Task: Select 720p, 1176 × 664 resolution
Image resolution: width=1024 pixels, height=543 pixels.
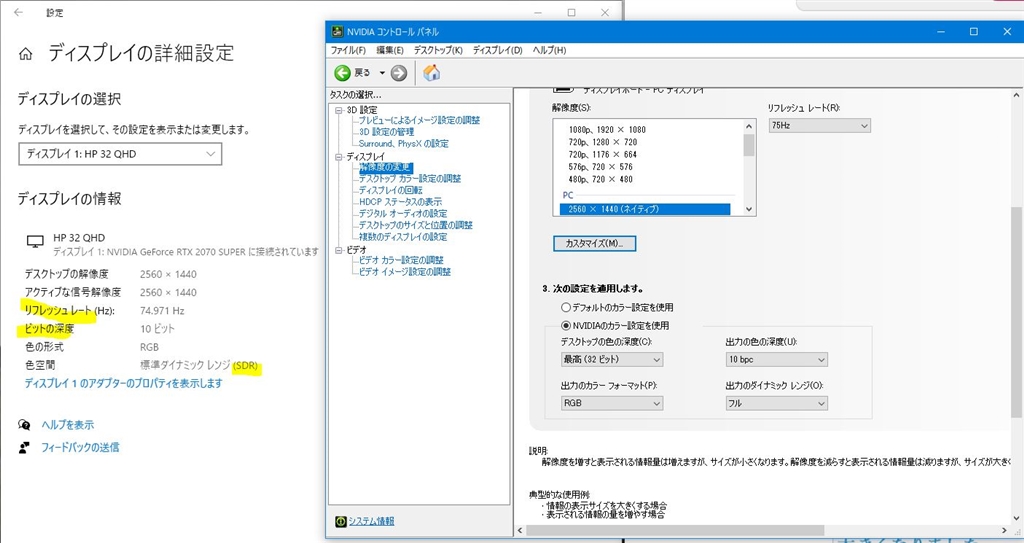Action: pos(602,154)
